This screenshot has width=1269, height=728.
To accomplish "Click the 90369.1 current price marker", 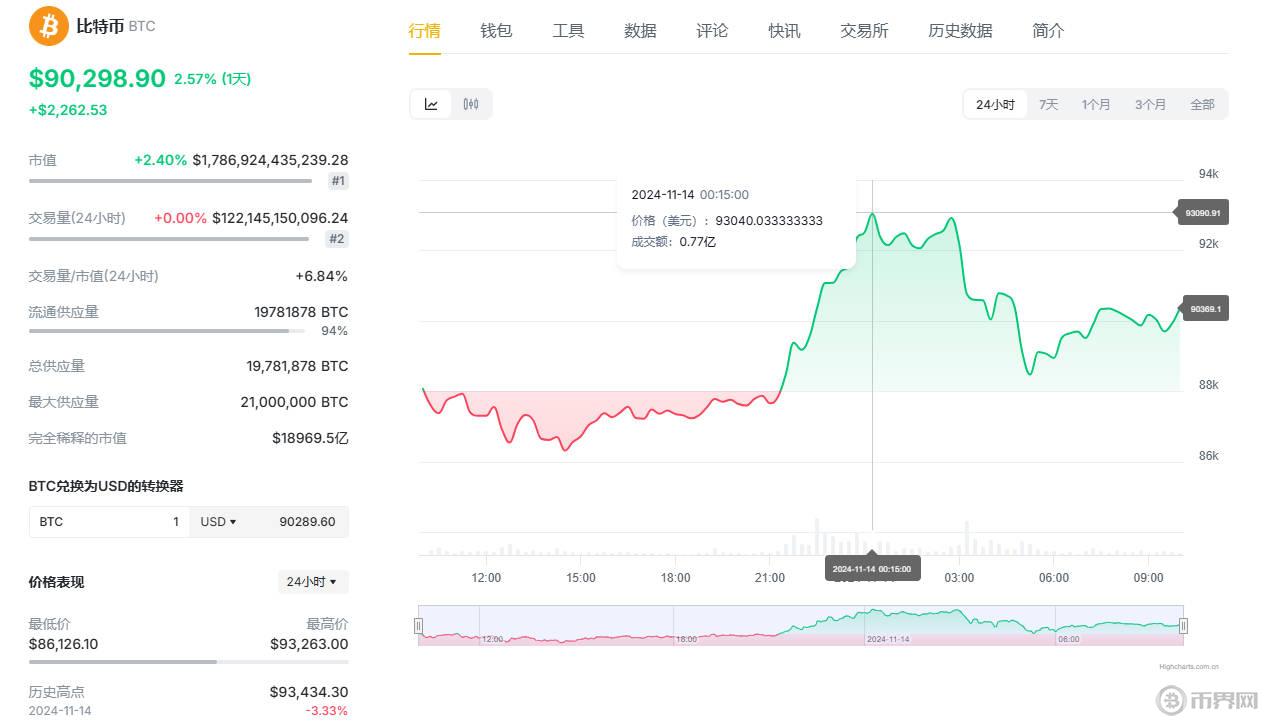I will tap(1205, 309).
